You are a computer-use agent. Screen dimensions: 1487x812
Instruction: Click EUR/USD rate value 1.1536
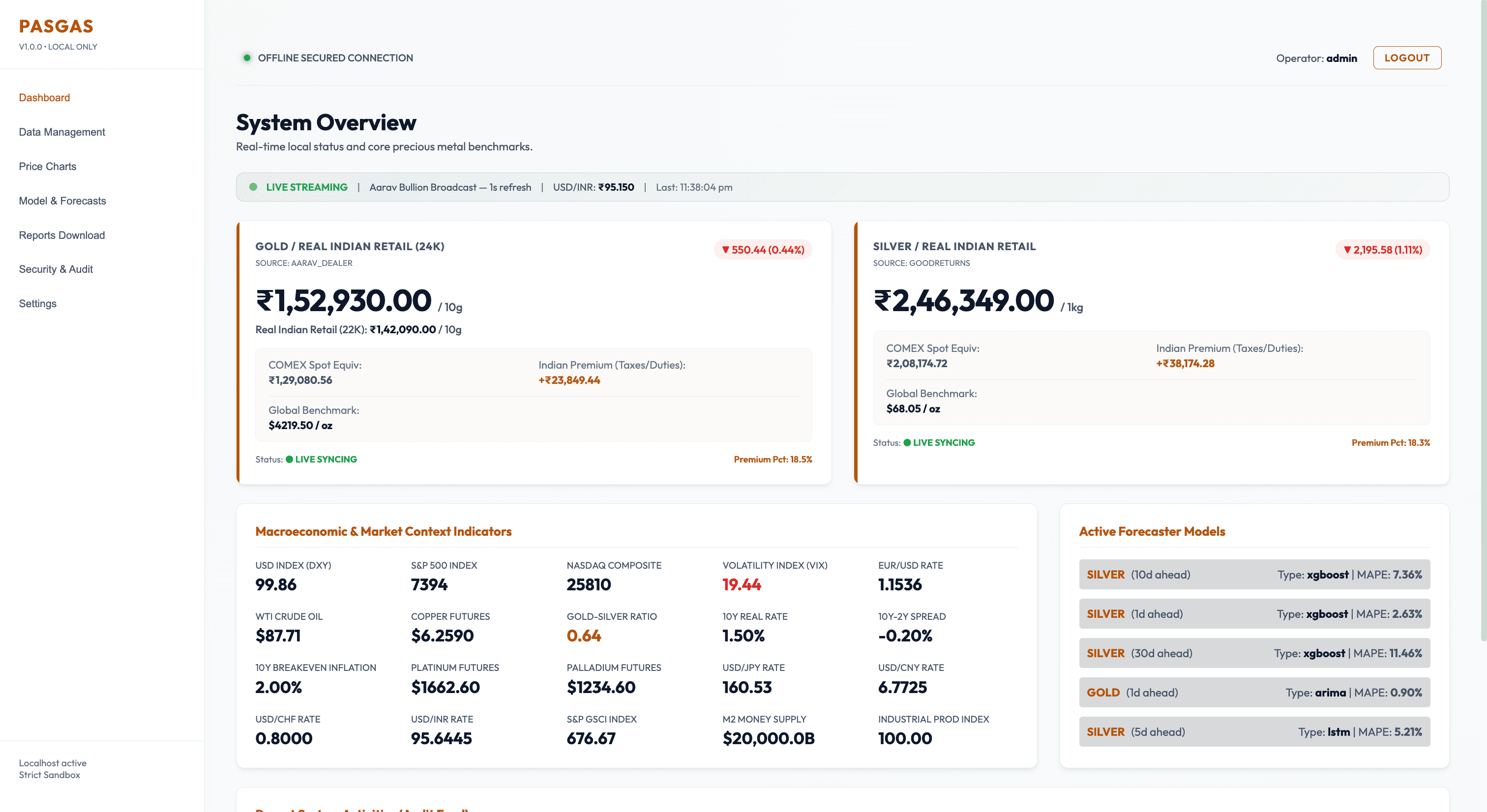click(900, 584)
